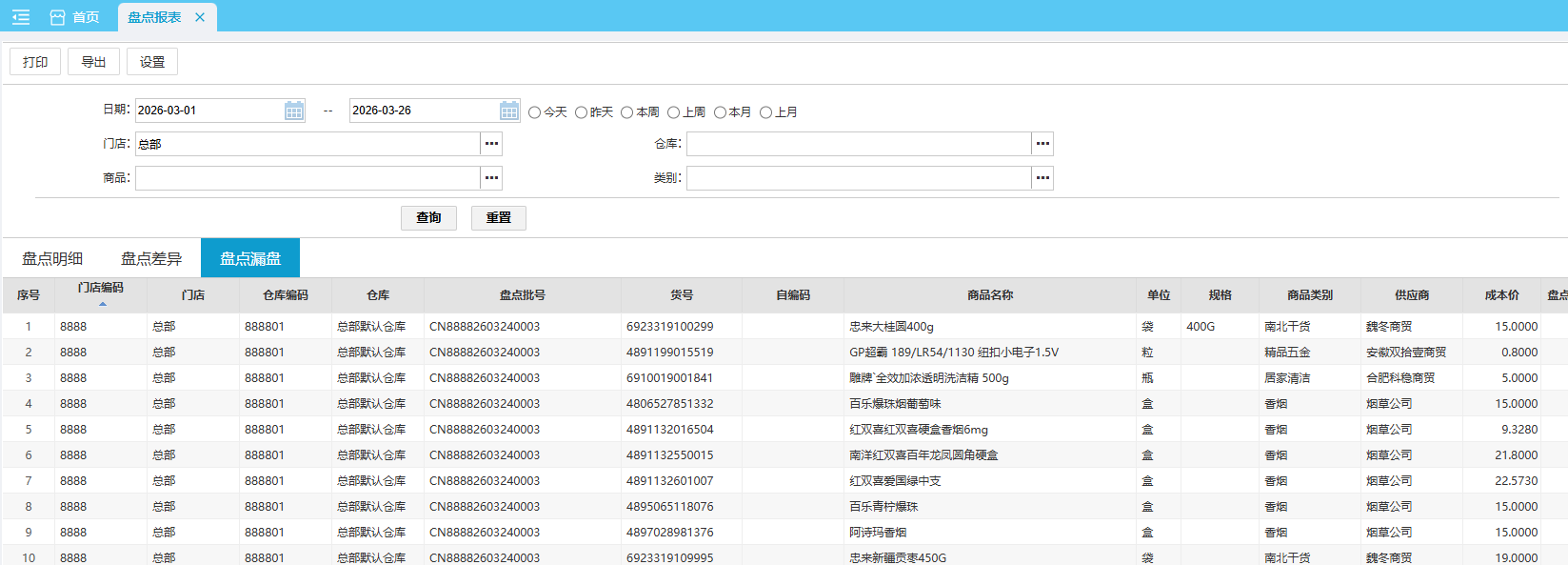This screenshot has height=565, width=1568.
Task: Sort by the 门店编码 column header
Action: (101, 289)
